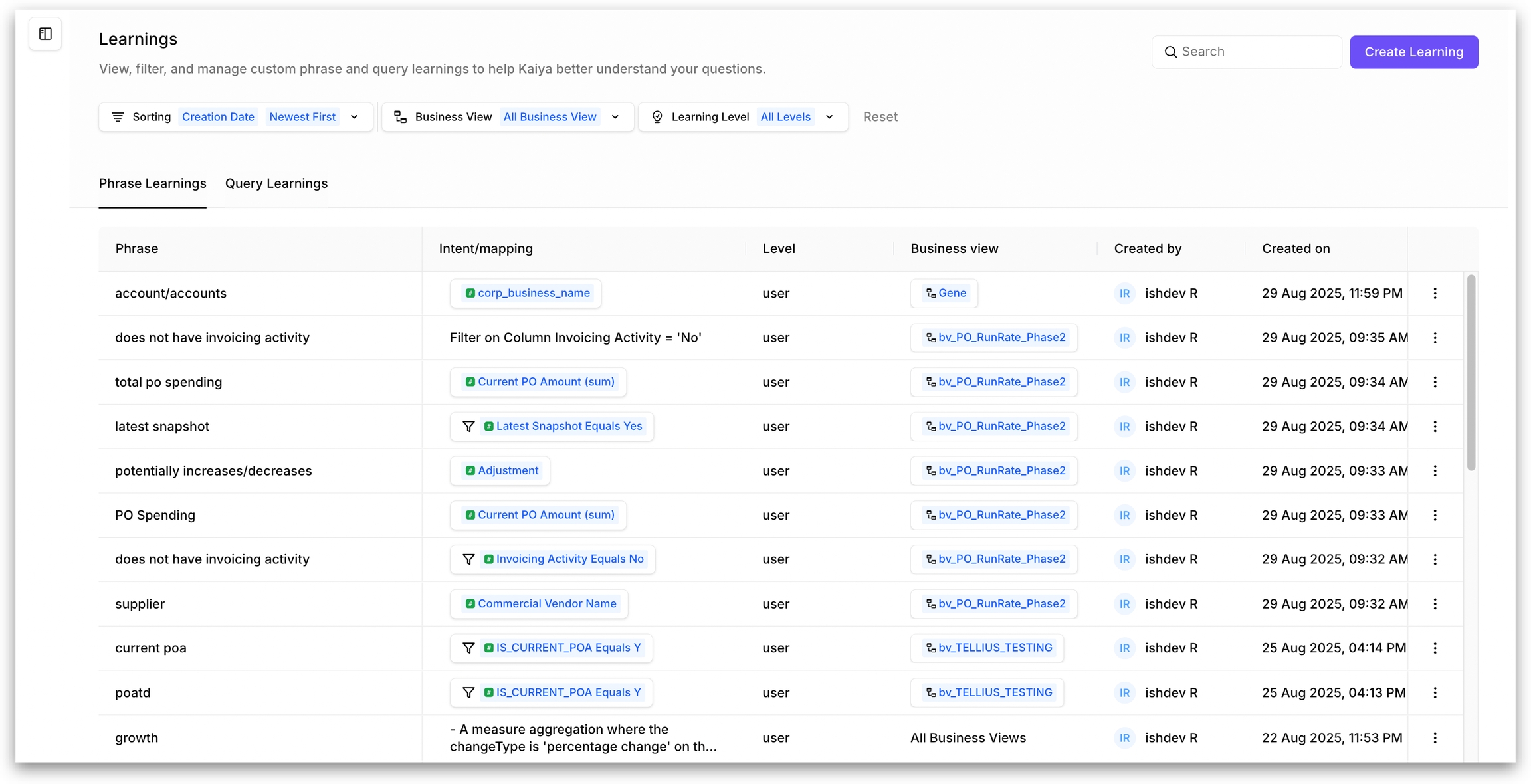Switch to the Query Learnings tab
The width and height of the screenshot is (1531, 784).
tap(276, 183)
